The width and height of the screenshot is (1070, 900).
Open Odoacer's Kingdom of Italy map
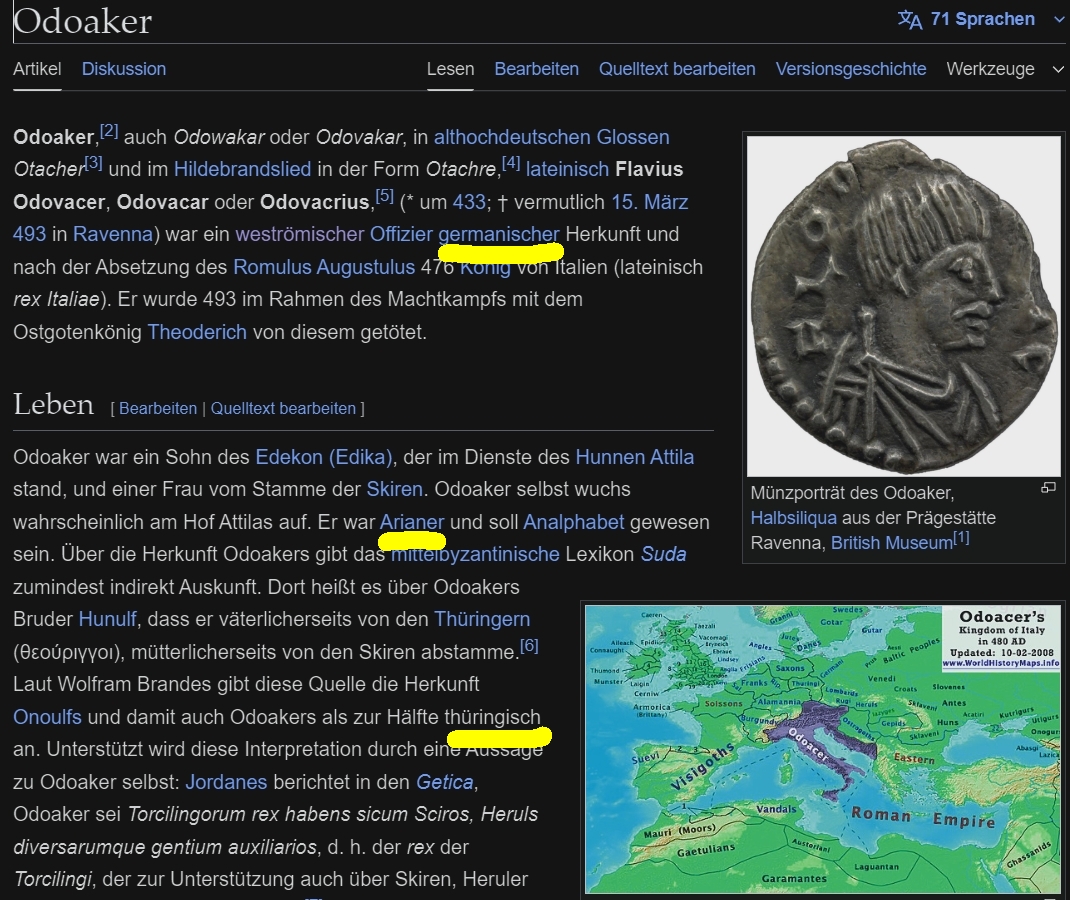tap(824, 749)
